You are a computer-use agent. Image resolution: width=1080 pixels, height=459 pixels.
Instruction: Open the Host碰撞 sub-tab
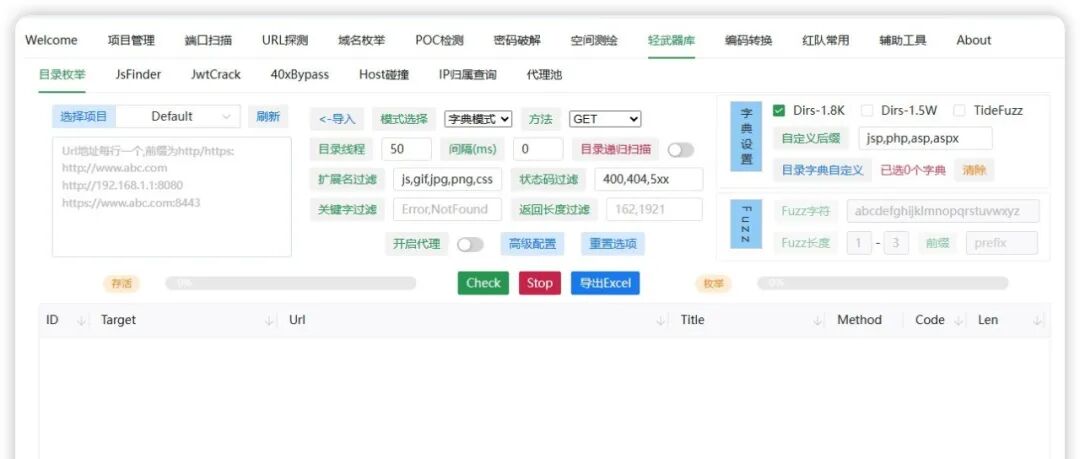pos(384,74)
